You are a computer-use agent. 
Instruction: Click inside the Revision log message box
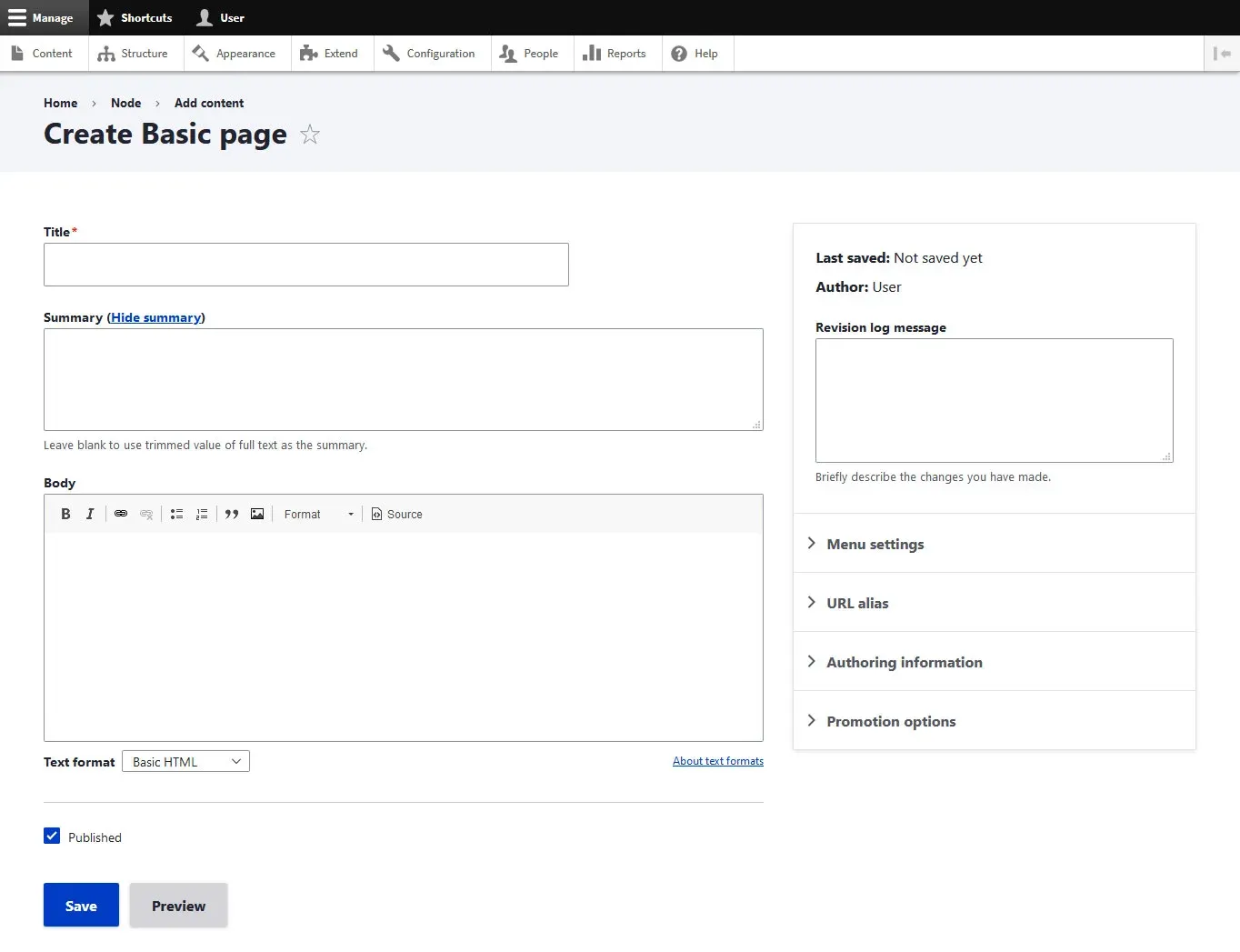coord(995,400)
